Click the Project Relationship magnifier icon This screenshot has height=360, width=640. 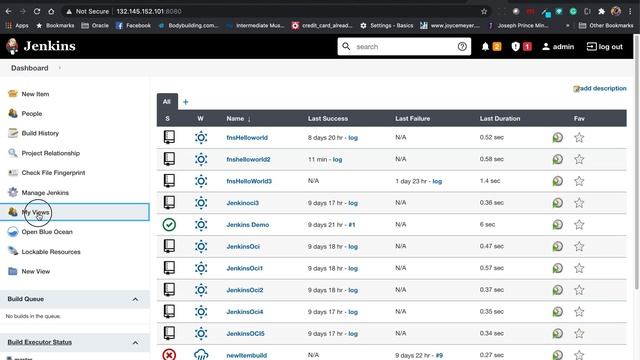point(13,153)
